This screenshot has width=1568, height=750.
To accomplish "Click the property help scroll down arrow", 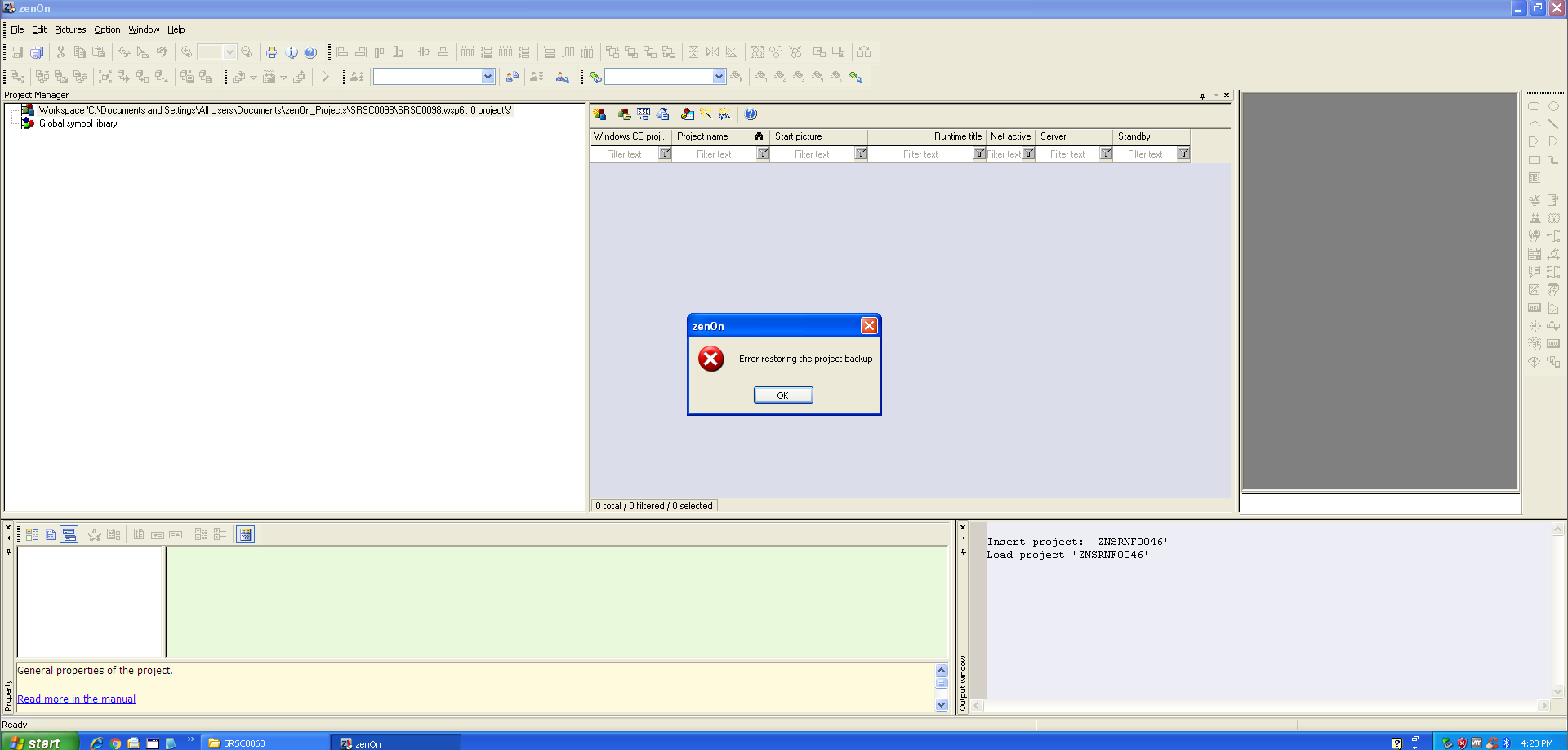I will point(941,705).
